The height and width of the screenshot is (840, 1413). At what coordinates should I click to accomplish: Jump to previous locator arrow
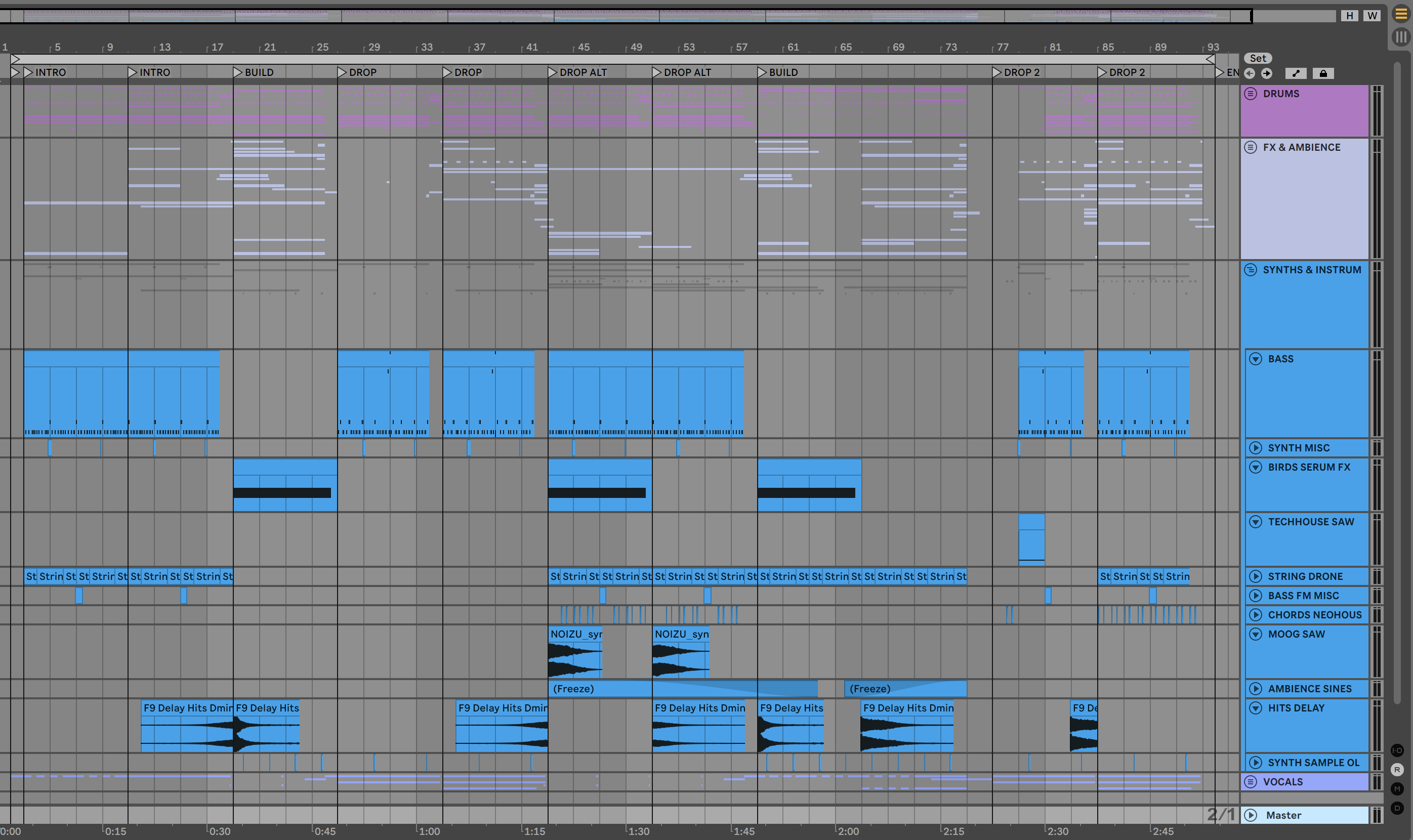[x=1250, y=73]
